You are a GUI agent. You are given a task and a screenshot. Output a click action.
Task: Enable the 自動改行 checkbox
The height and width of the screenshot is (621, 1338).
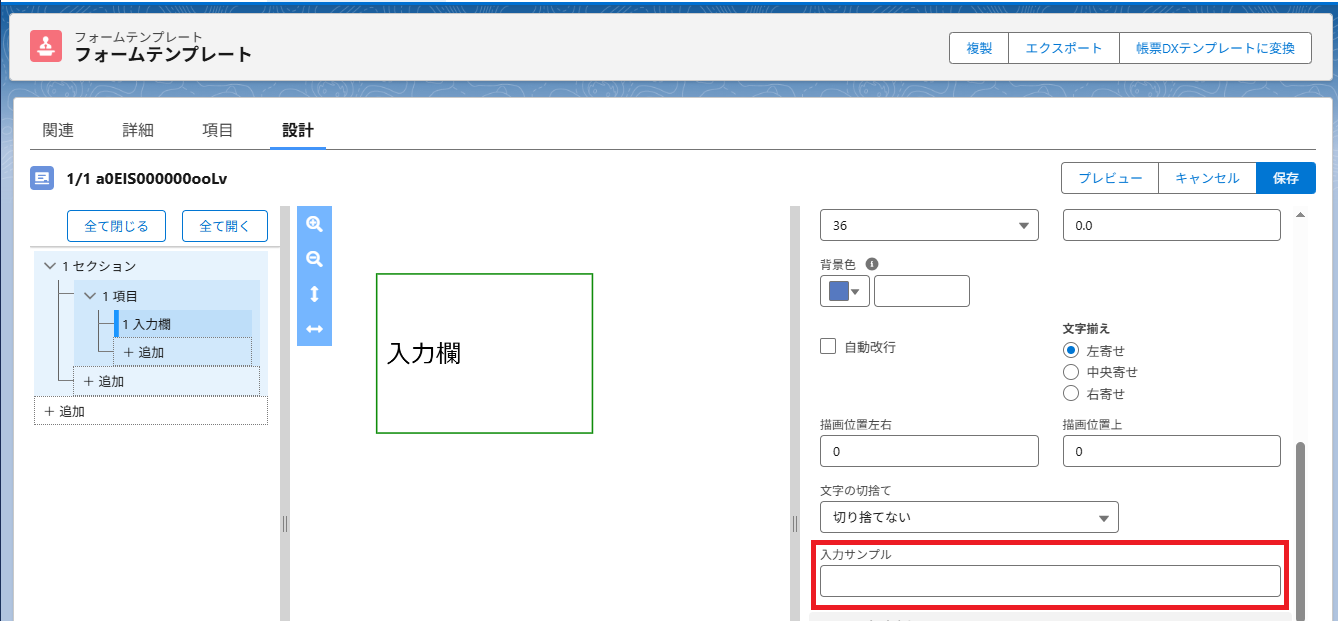click(x=828, y=346)
